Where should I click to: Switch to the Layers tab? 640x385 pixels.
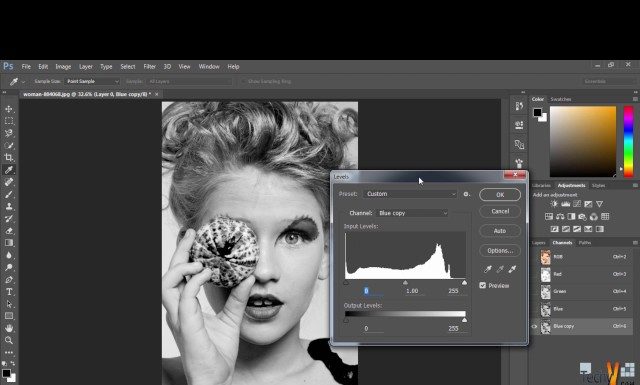(x=538, y=243)
